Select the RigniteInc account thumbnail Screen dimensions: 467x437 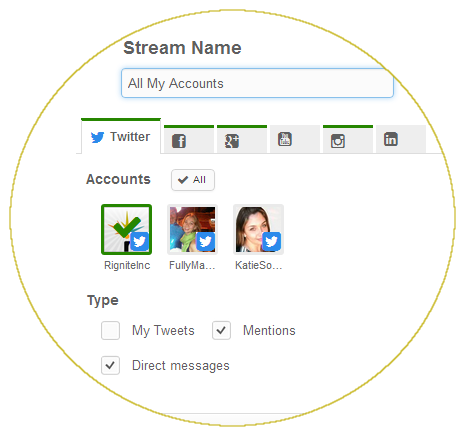point(126,229)
